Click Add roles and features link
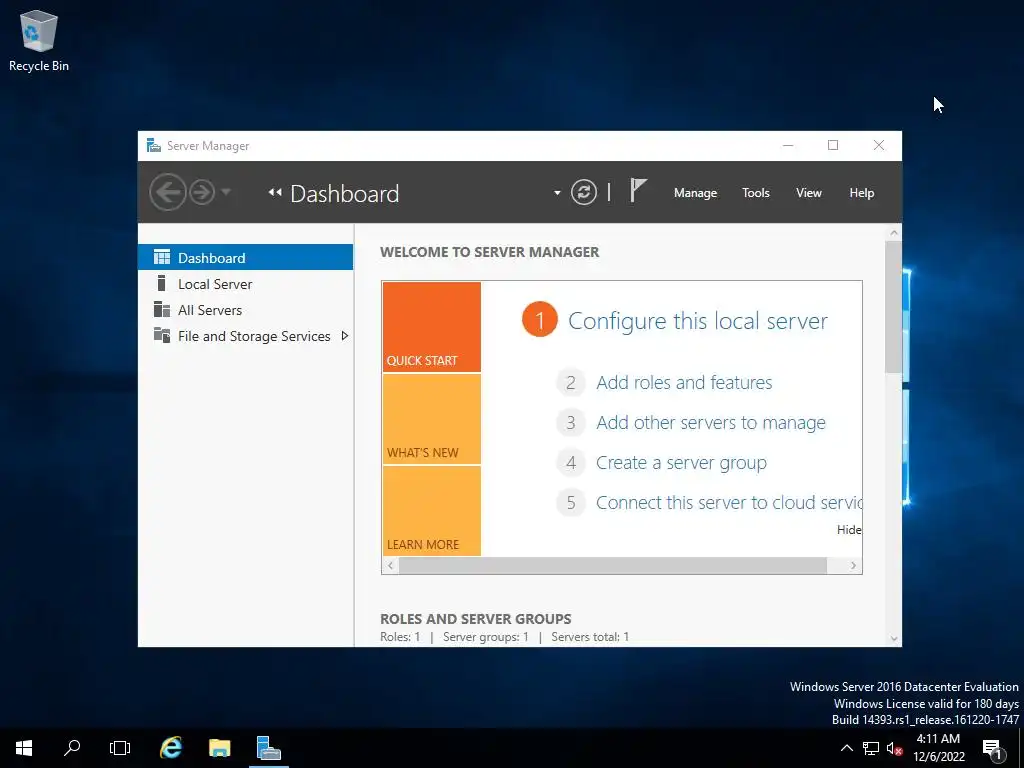This screenshot has height=768, width=1024. tap(684, 382)
